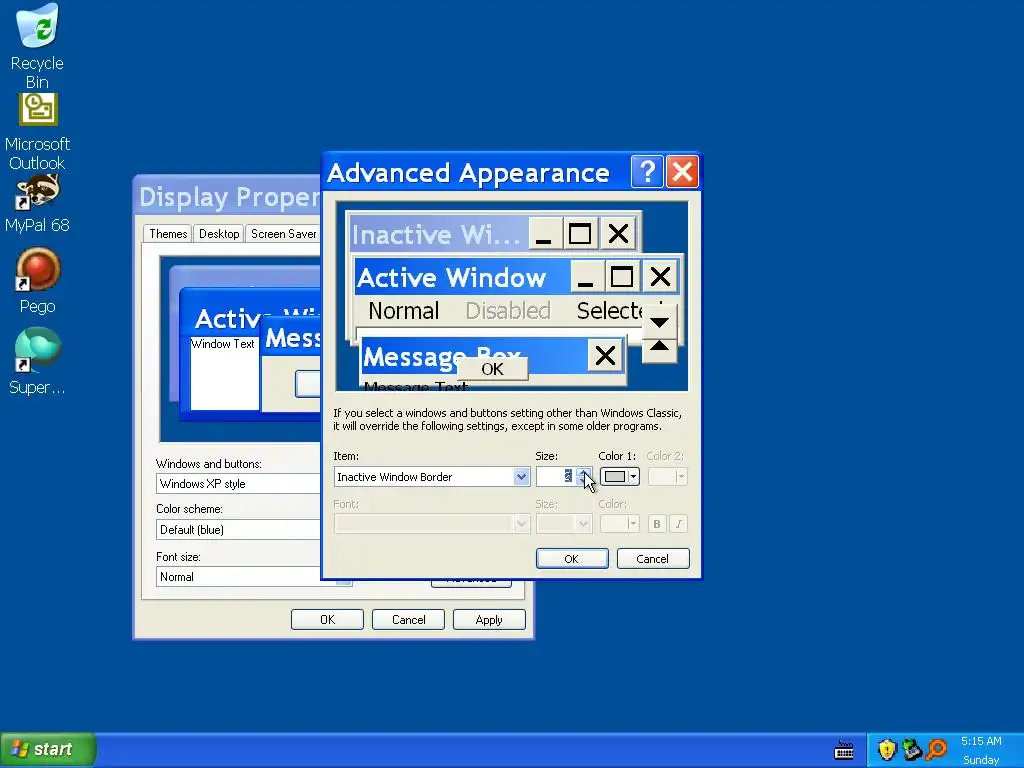The width and height of the screenshot is (1024, 768).
Task: Toggle the disabled Italic font button
Action: click(679, 524)
